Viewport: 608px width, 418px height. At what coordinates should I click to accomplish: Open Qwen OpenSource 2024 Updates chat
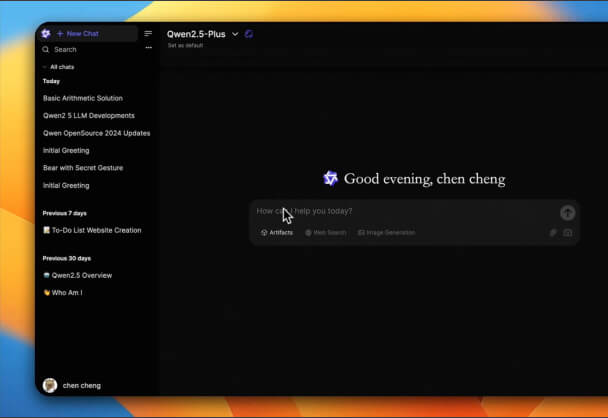97,133
